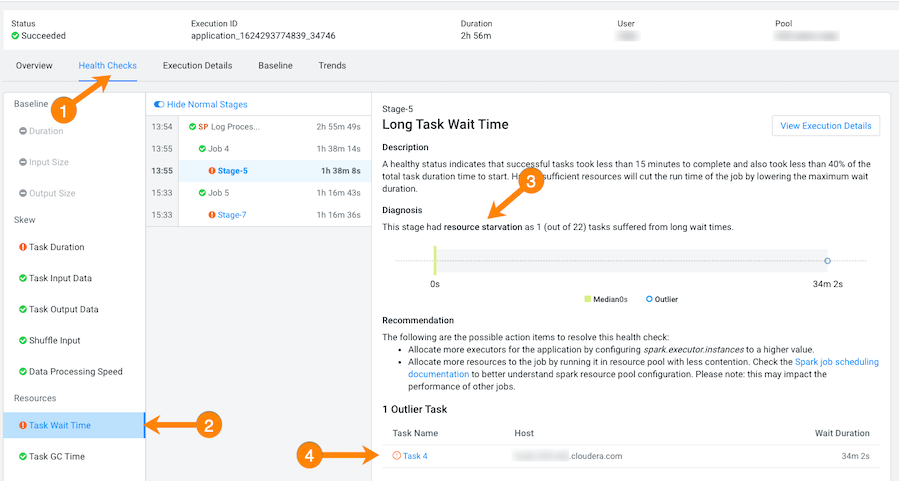Select the Log Process row in stage tree
The width and height of the screenshot is (899, 481).
click(x=235, y=127)
